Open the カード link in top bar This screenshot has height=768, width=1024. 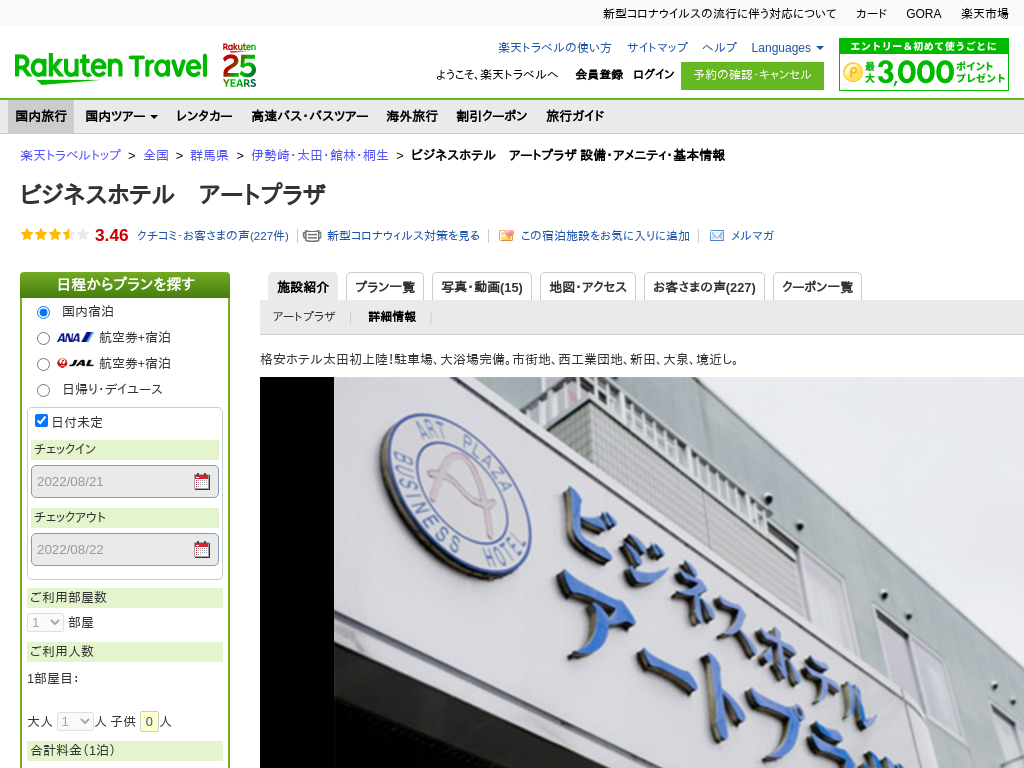871,14
